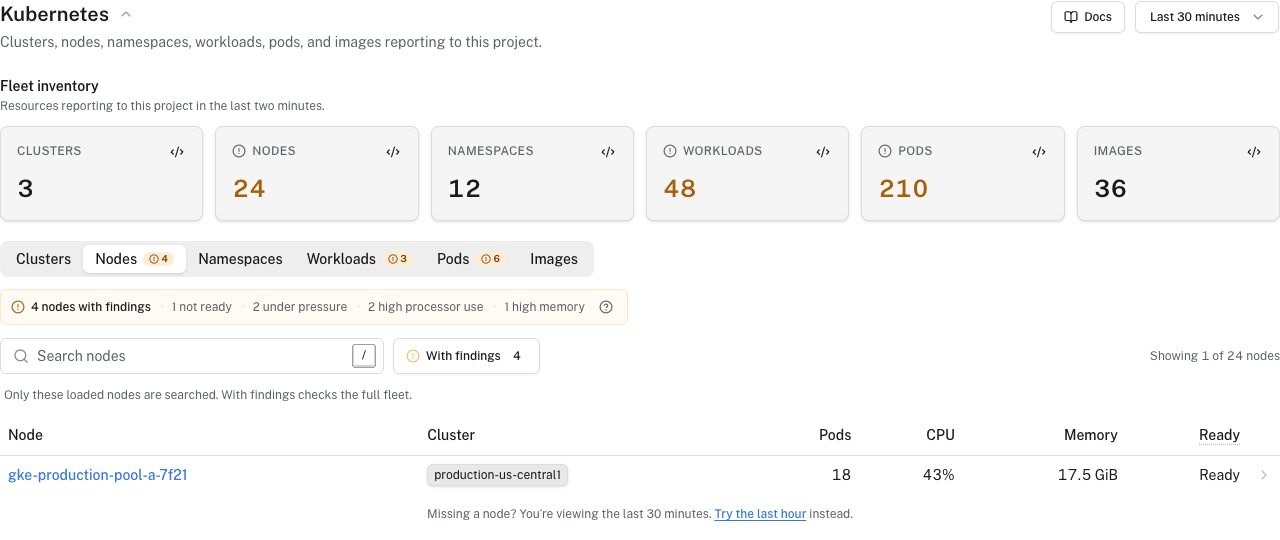Sort by the Memory column header
This screenshot has height=540, width=1280.
(1090, 435)
